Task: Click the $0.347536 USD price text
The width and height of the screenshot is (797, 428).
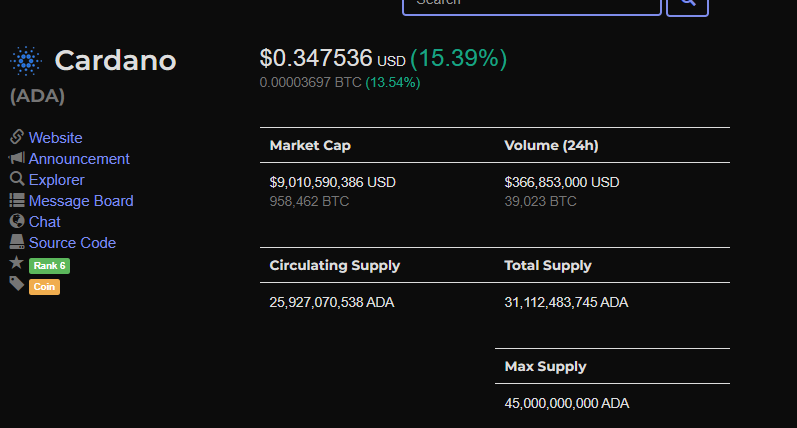Action: (x=332, y=58)
